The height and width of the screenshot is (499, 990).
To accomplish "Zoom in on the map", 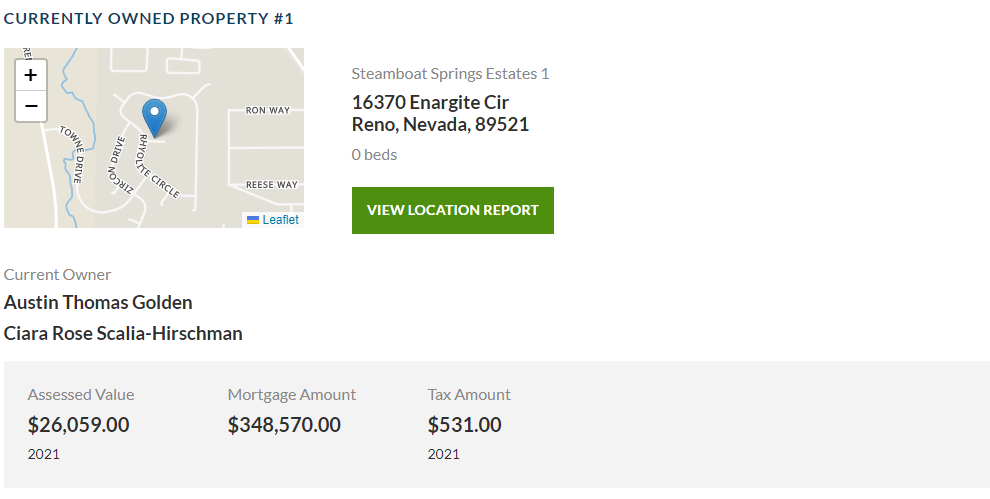I will [31, 75].
